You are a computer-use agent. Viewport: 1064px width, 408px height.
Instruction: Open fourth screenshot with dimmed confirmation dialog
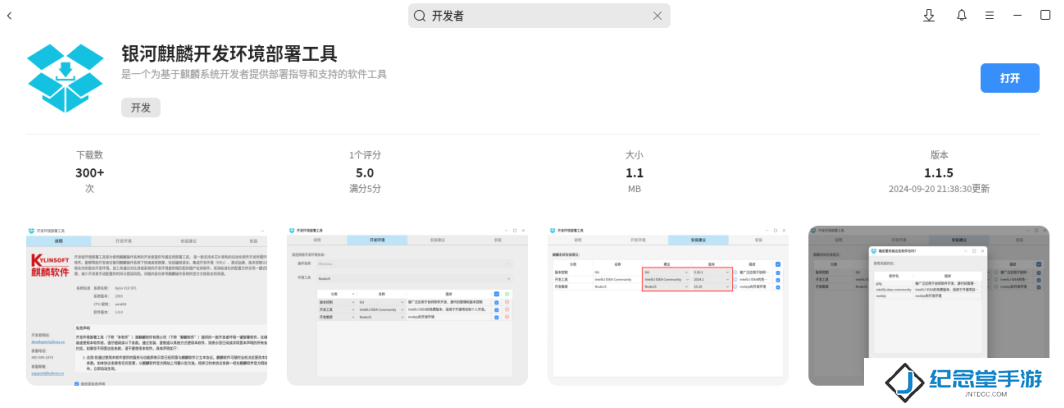[928, 305]
